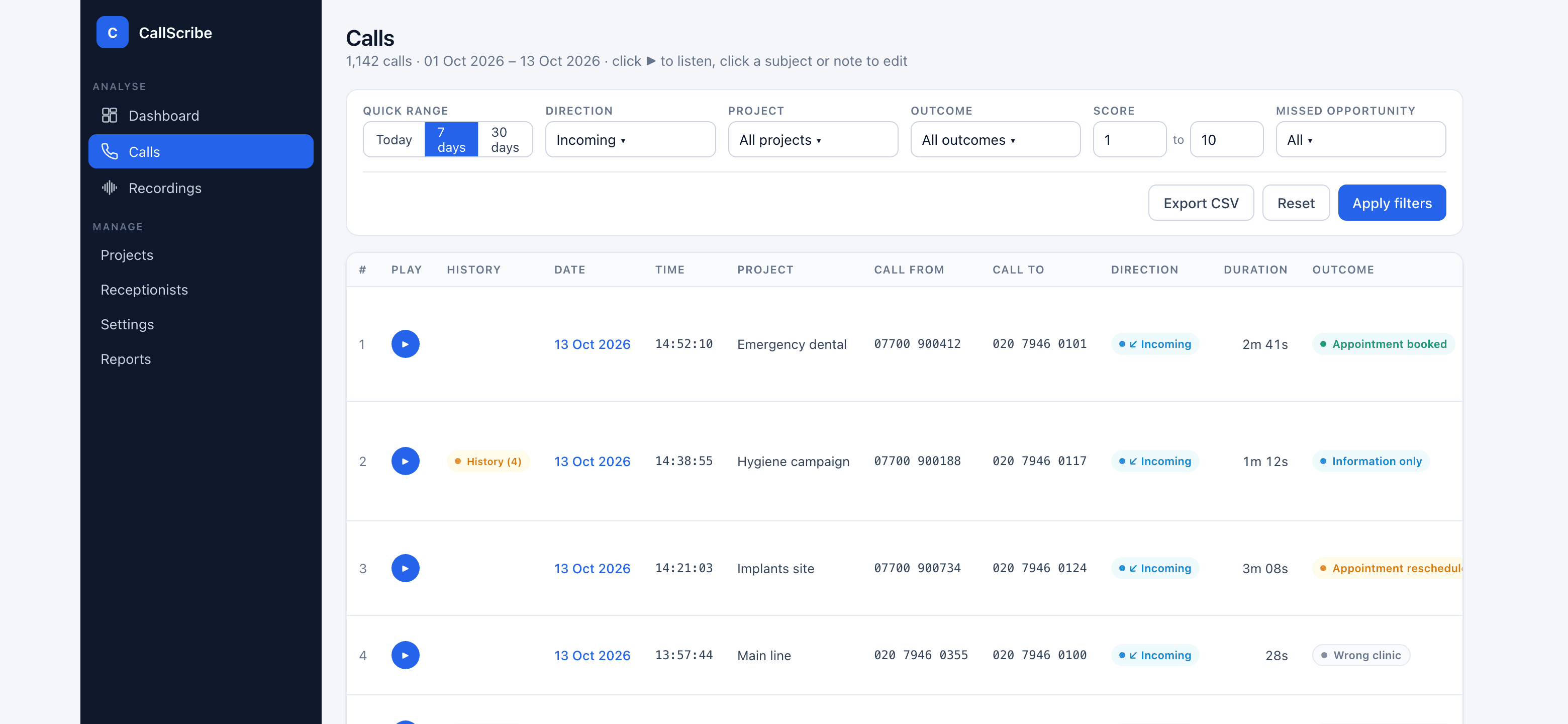Click the Duration column header
Image resolution: width=1568 pixels, height=724 pixels.
1255,270
